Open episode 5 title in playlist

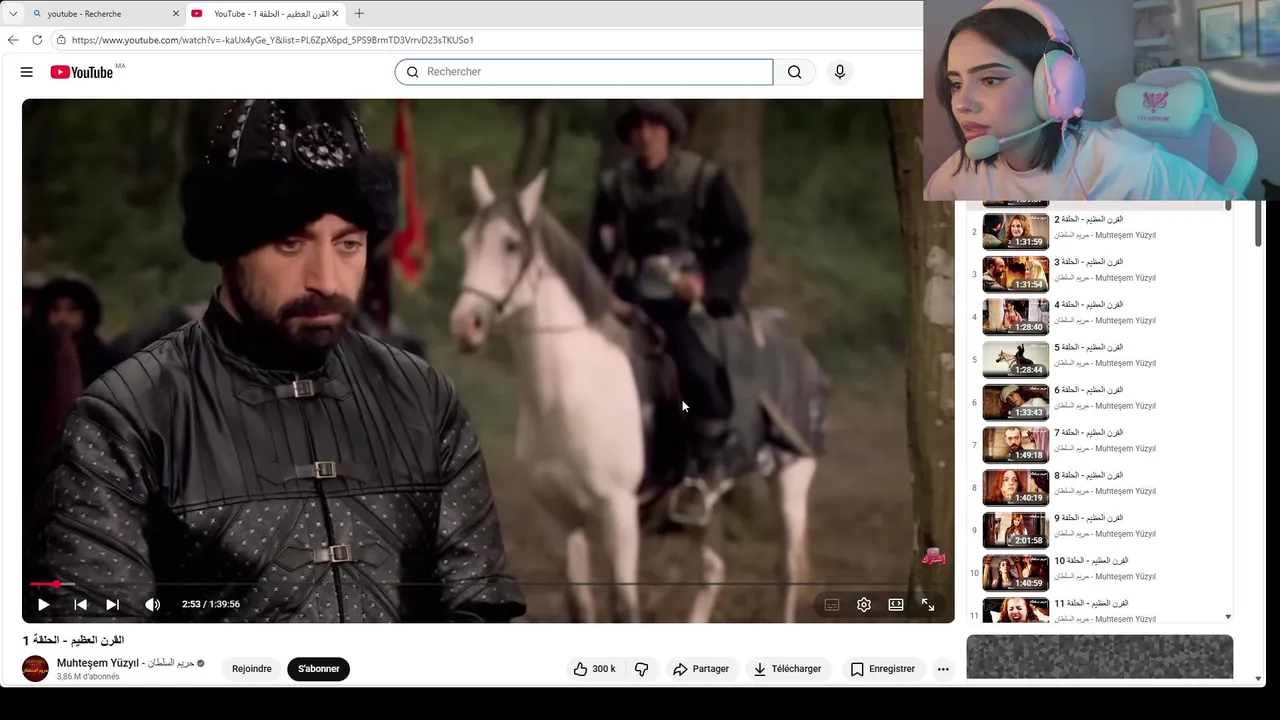(1088, 347)
